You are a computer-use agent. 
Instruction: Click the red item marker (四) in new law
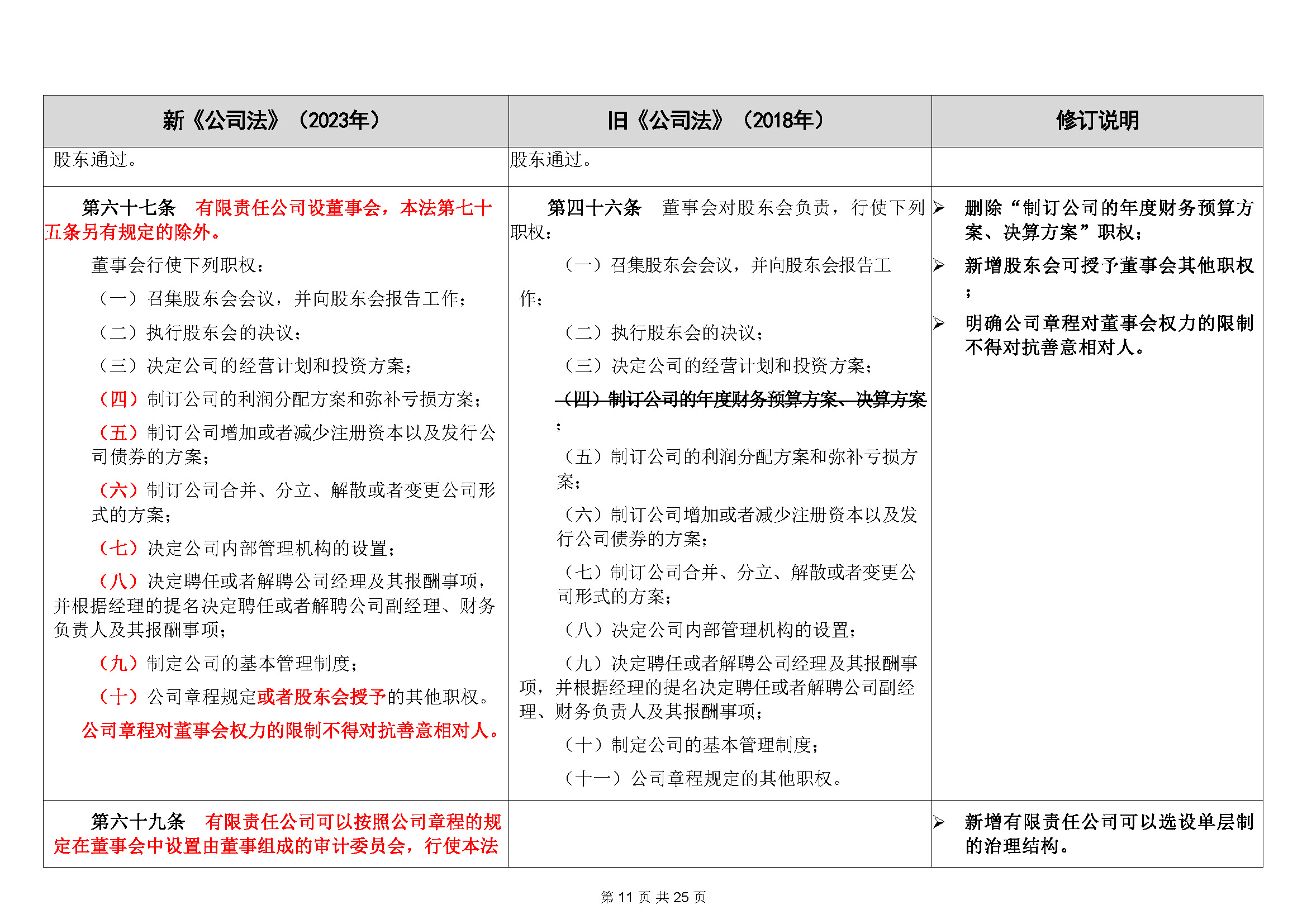tap(118, 400)
